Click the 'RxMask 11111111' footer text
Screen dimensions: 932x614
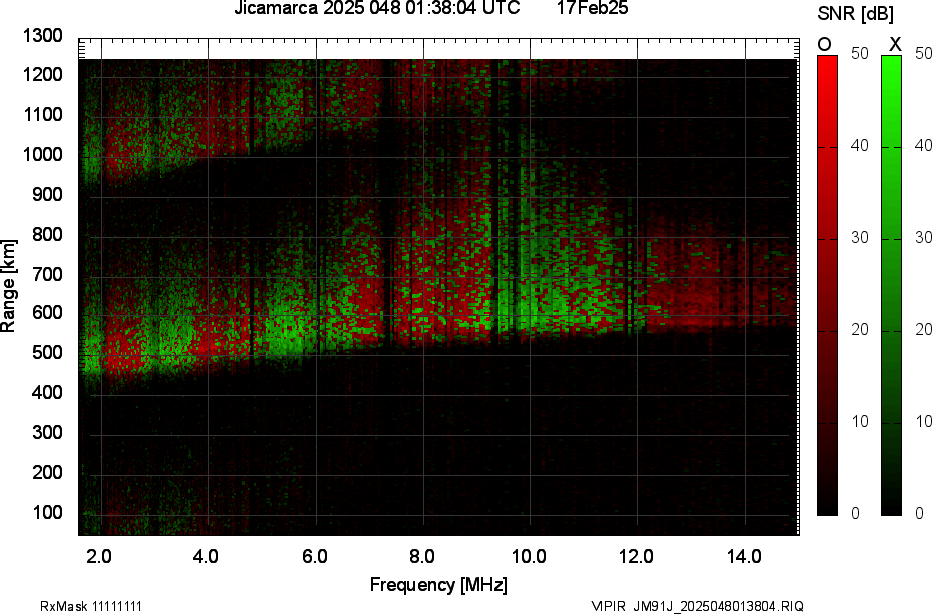click(x=91, y=606)
